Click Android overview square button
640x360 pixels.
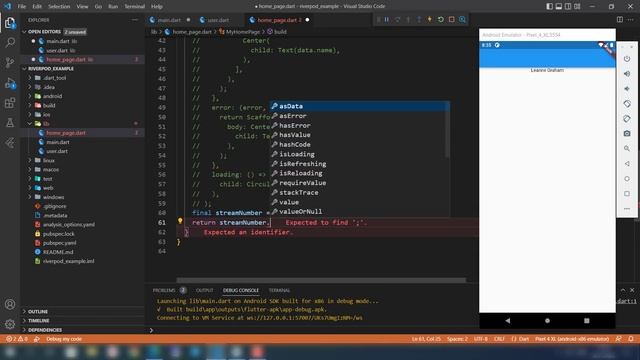pos(587,321)
